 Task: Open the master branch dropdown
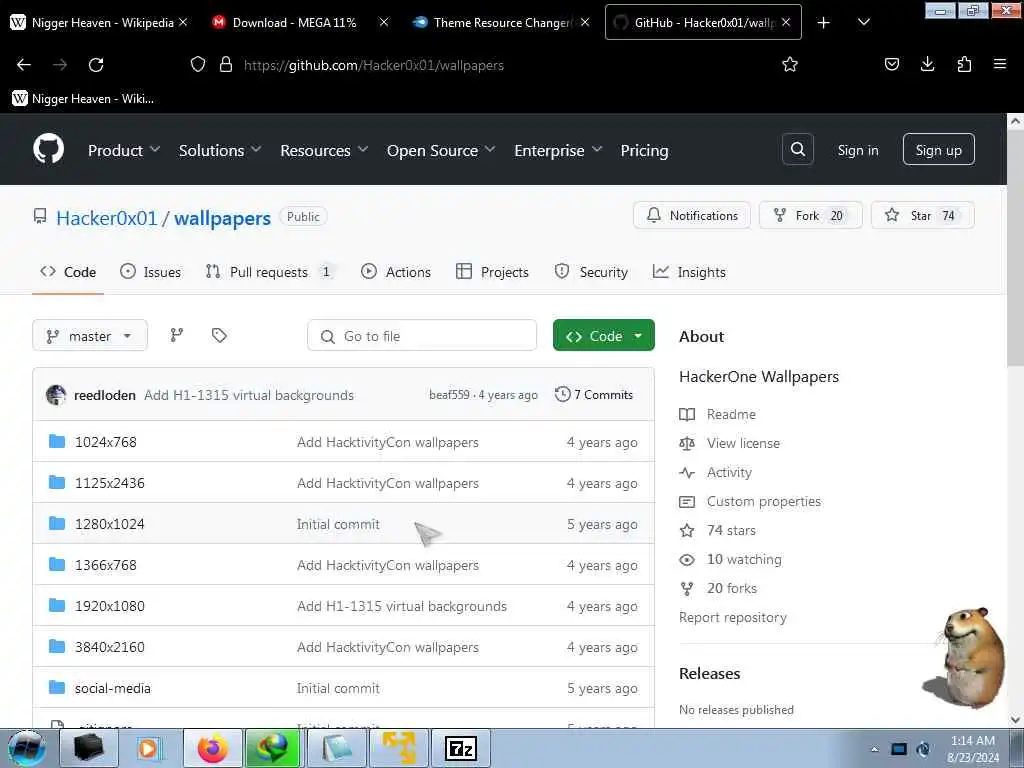89,336
